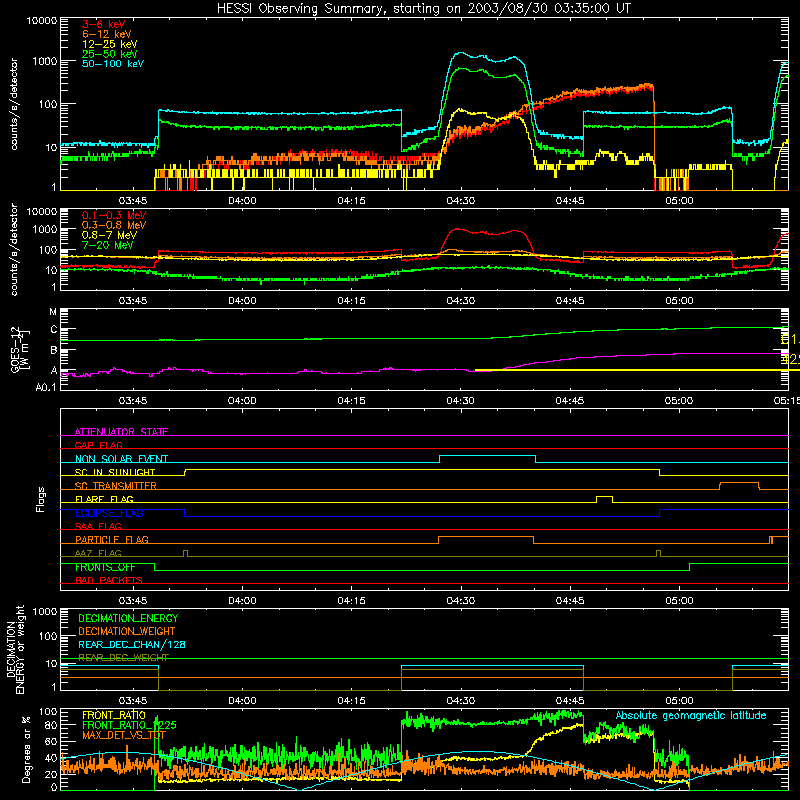Click the 10000 tick label of keV panel

coord(42,20)
